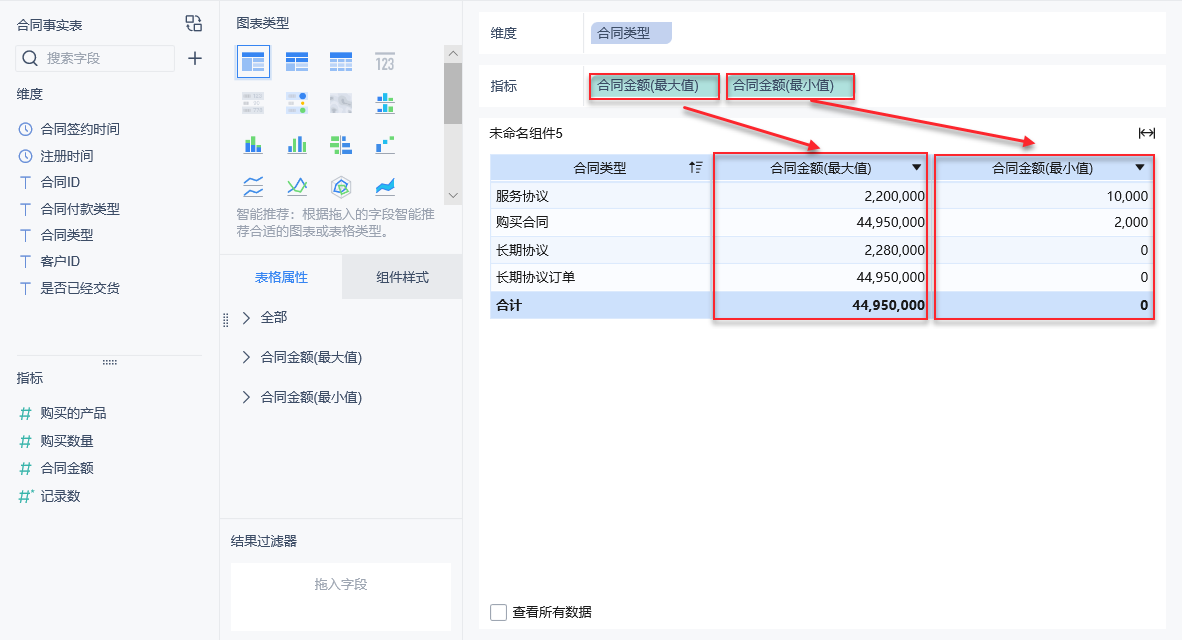Screen dimensions: 1182x640
Task: Select the 购买数量 indicator field
Action: (66, 441)
